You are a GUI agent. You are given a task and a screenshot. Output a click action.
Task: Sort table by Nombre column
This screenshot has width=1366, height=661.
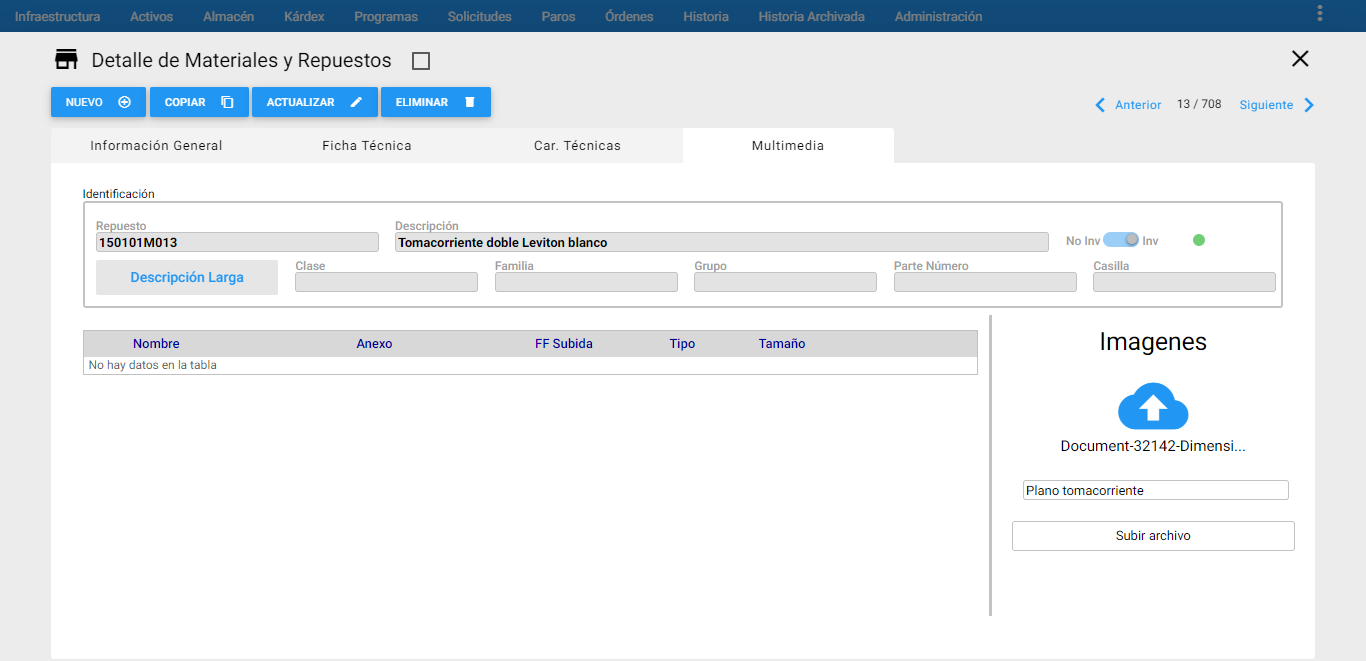[x=156, y=344]
